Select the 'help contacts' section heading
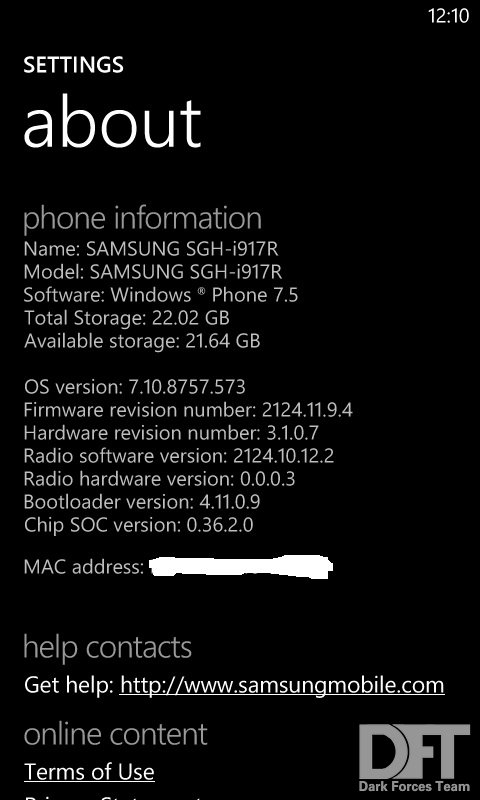Viewport: 480px width, 800px height. coord(108,647)
